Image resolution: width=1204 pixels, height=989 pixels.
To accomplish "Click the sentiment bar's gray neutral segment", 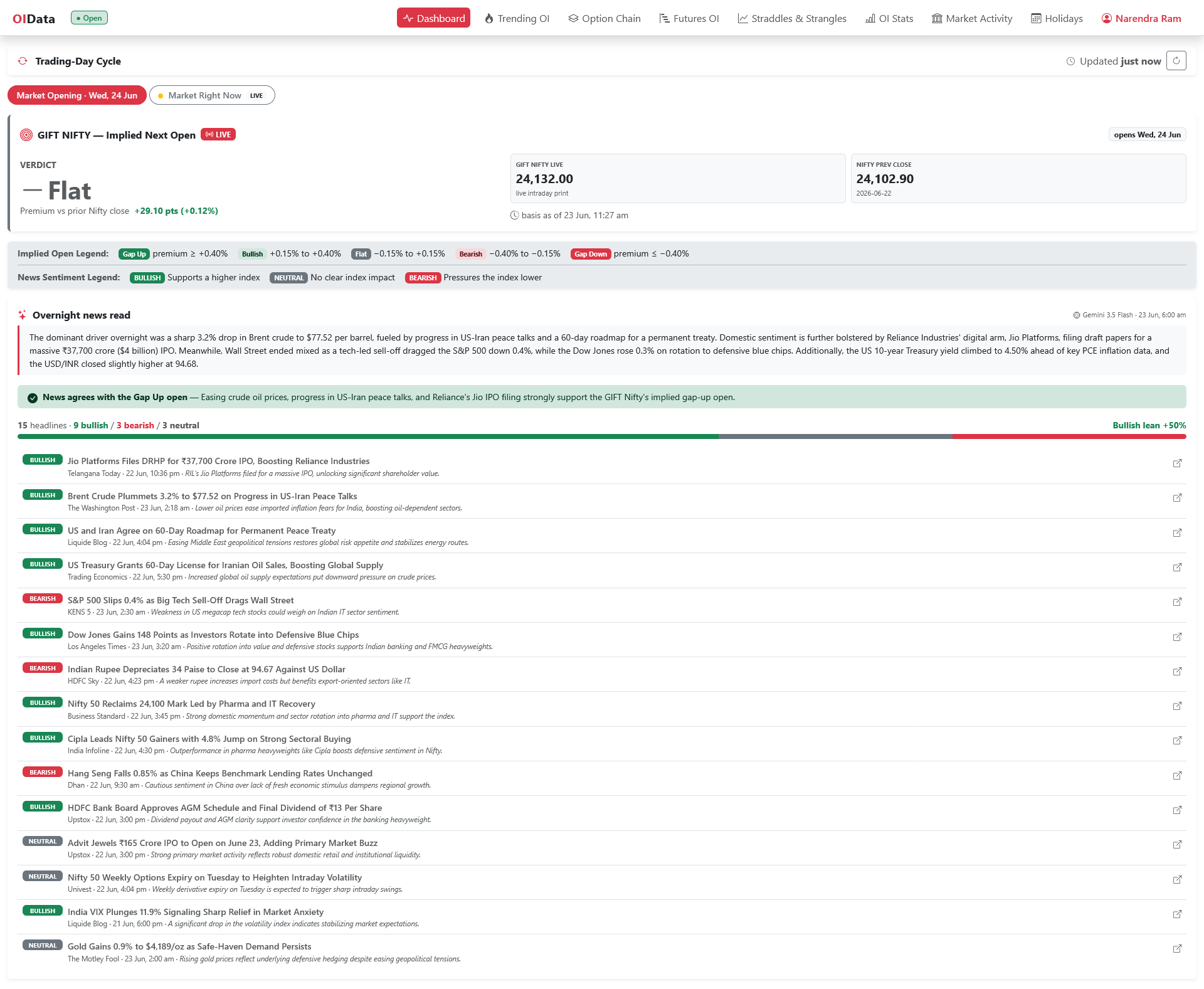I will pos(835,436).
